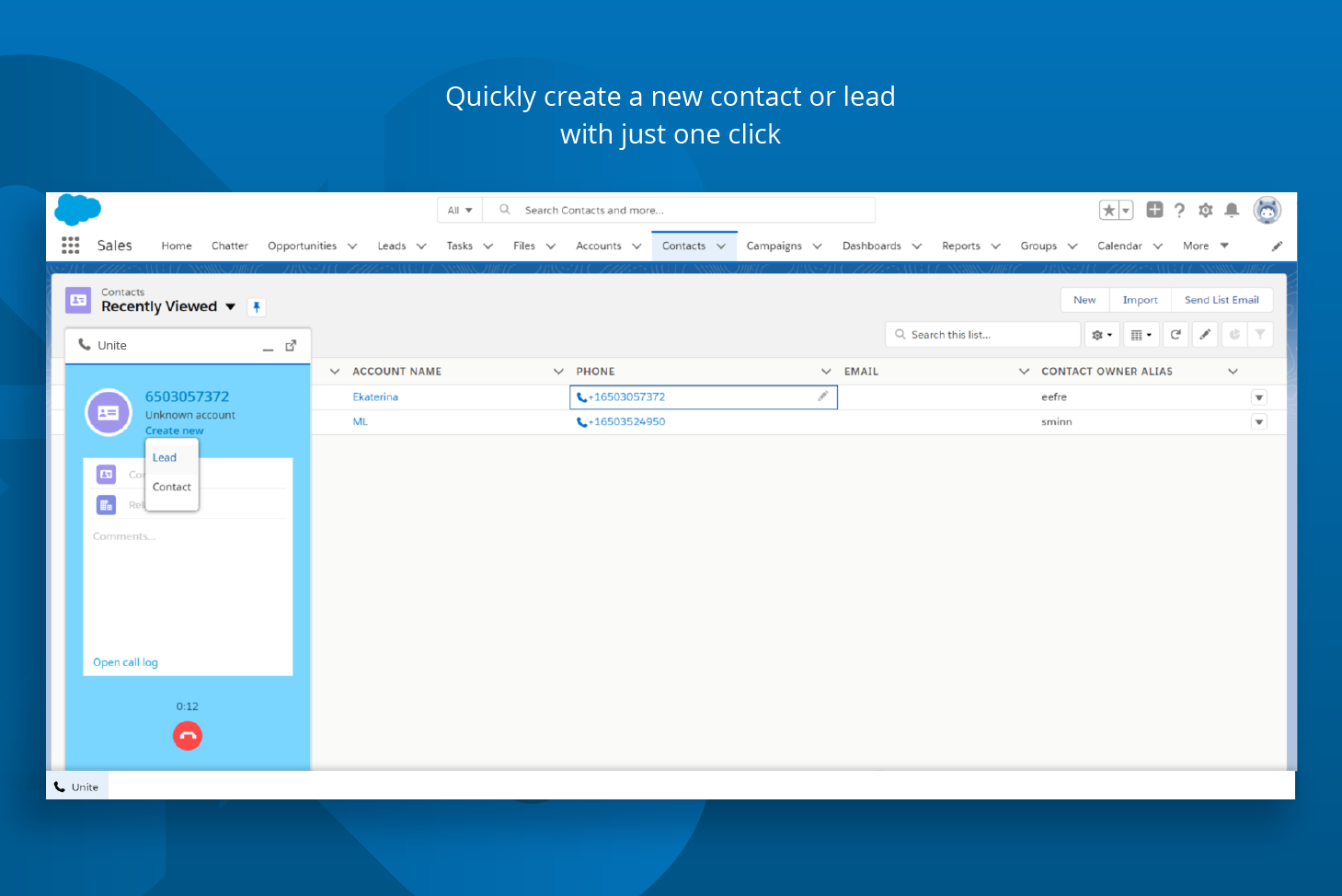The width and height of the screenshot is (1342, 896).
Task: Open the Setup gear icon
Action: point(1206,210)
